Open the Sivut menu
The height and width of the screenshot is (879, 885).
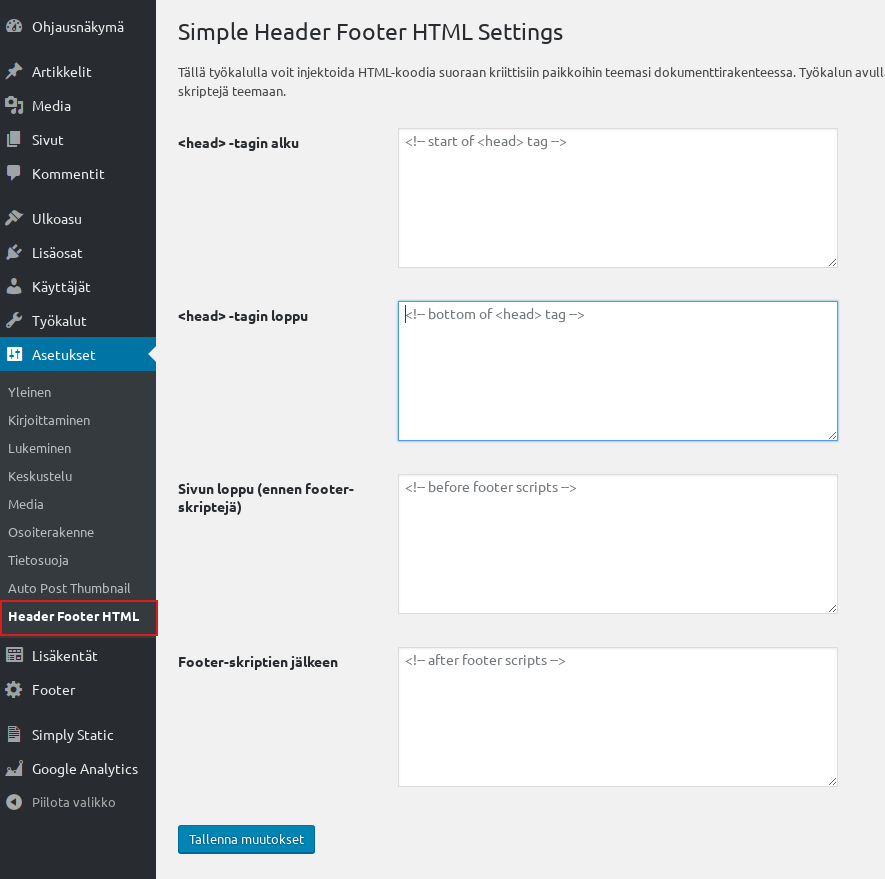pos(78,139)
